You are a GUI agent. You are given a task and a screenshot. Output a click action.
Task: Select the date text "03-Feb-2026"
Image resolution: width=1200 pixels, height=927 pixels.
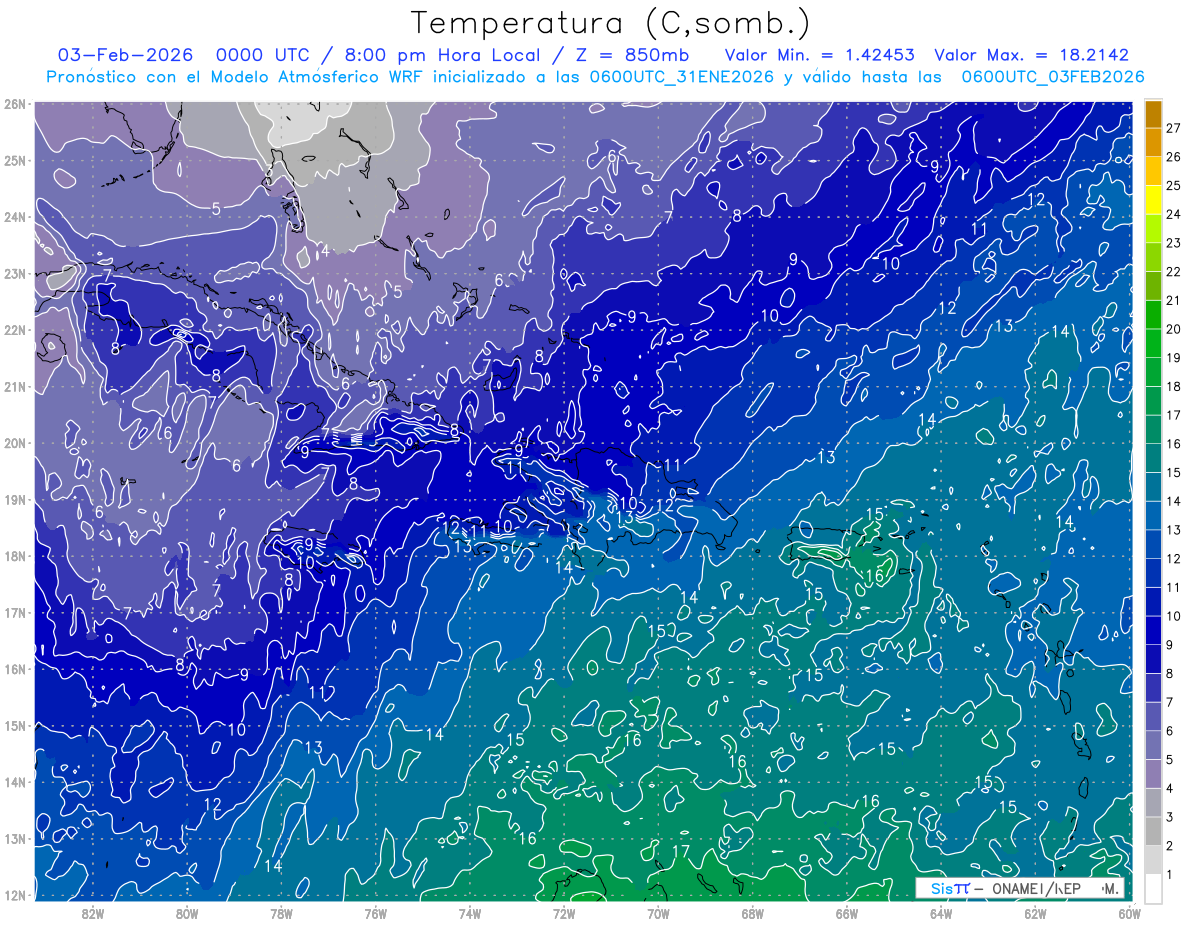click(x=123, y=55)
